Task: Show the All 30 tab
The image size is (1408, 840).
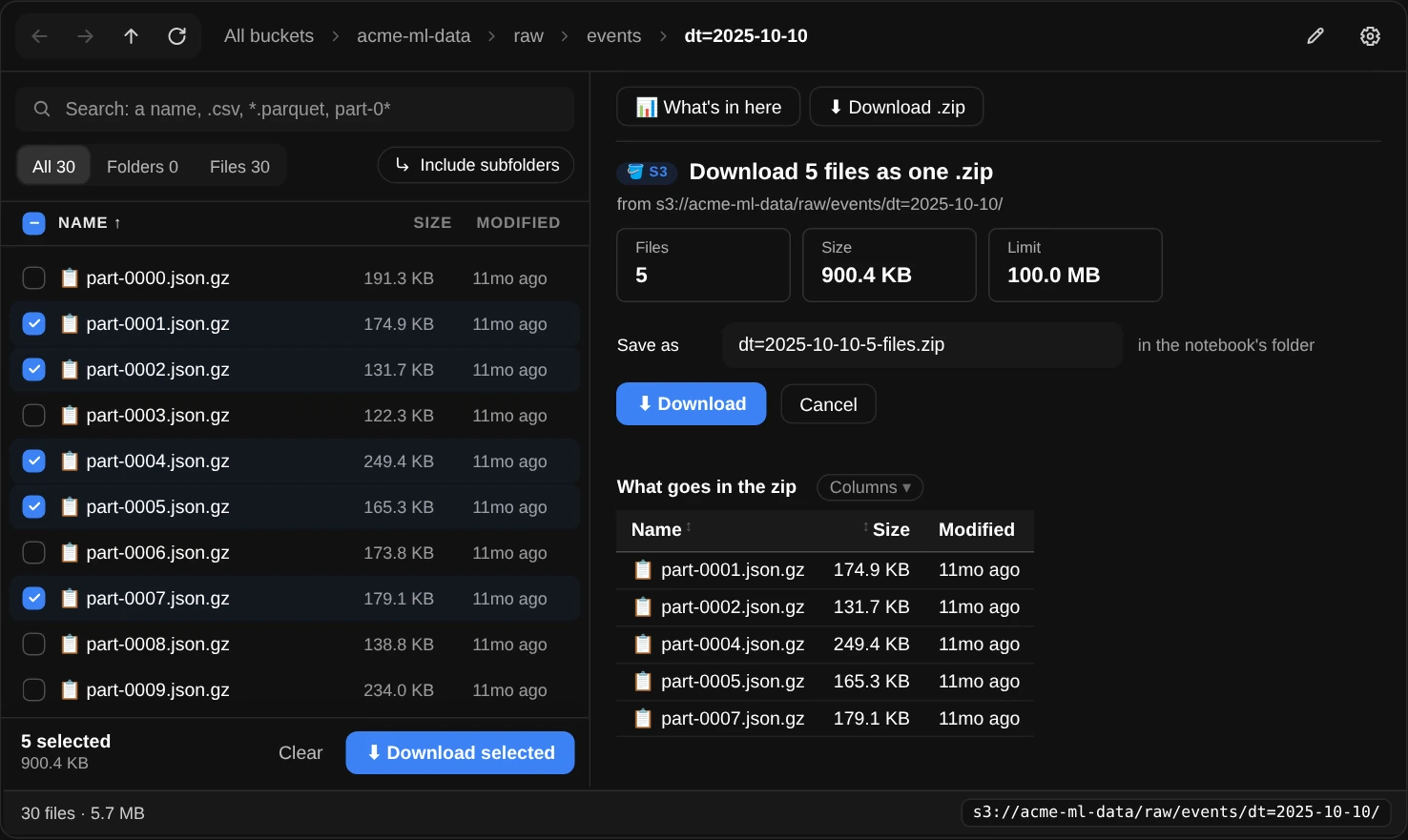Action: [53, 167]
